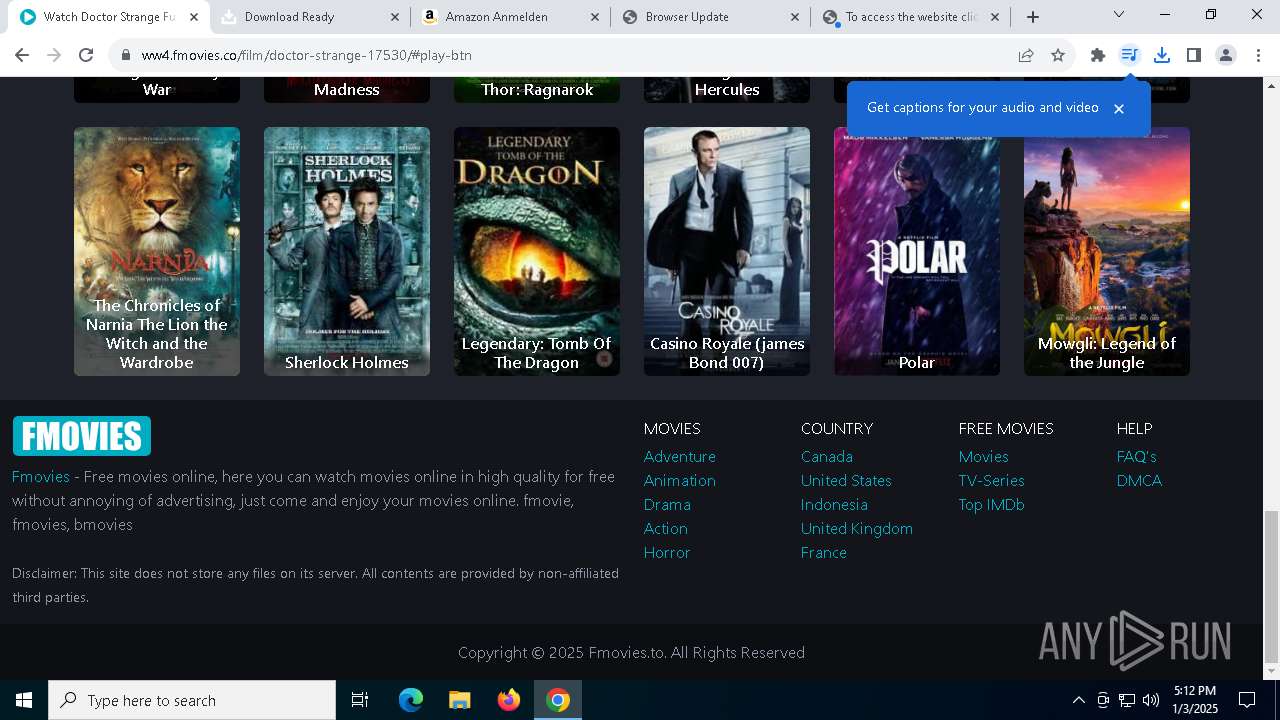The image size is (1280, 720).
Task: Close the Browser Update tab
Action: [795, 17]
